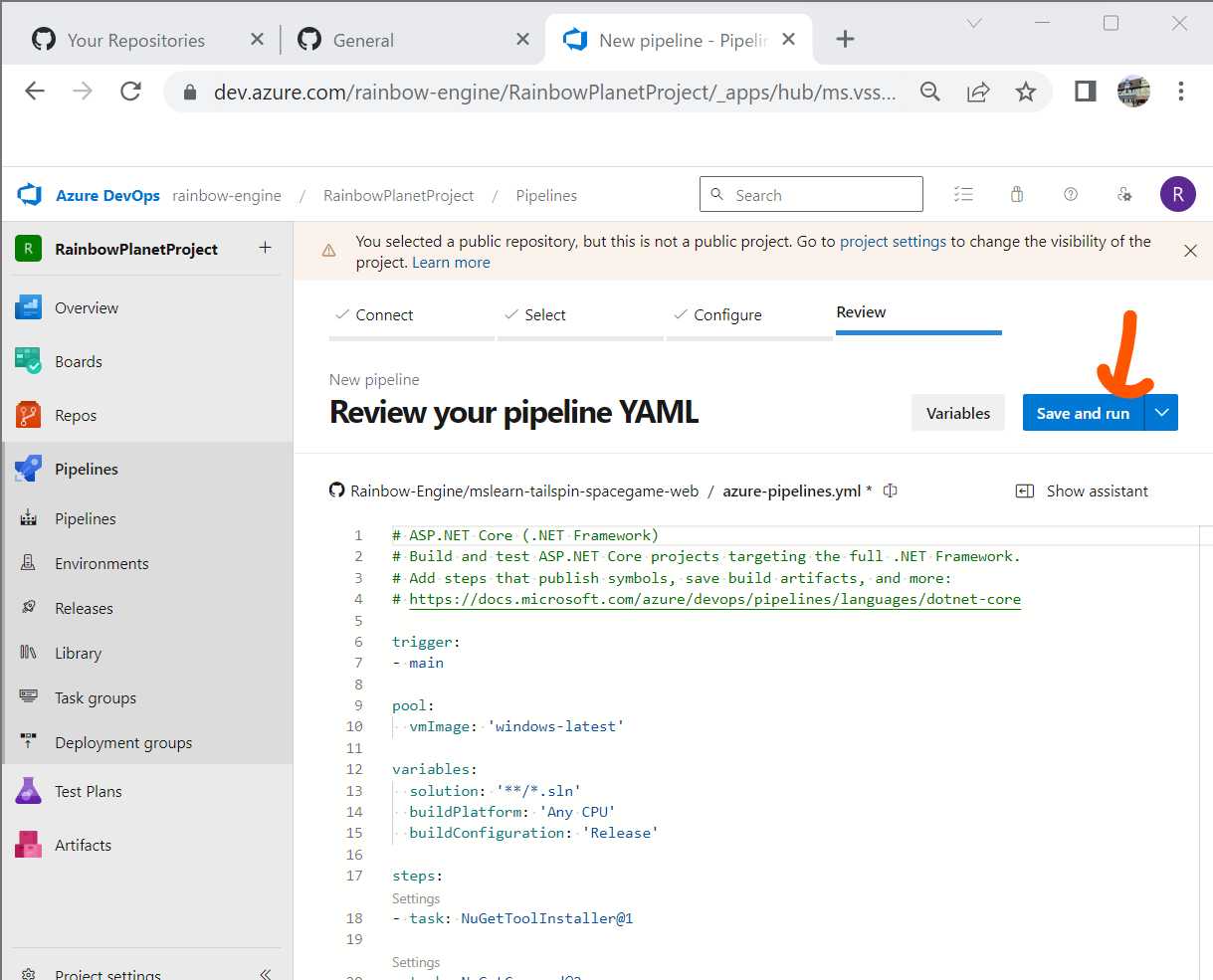1213x980 pixels.
Task: Click the share page icon in address bar
Action: point(978,92)
